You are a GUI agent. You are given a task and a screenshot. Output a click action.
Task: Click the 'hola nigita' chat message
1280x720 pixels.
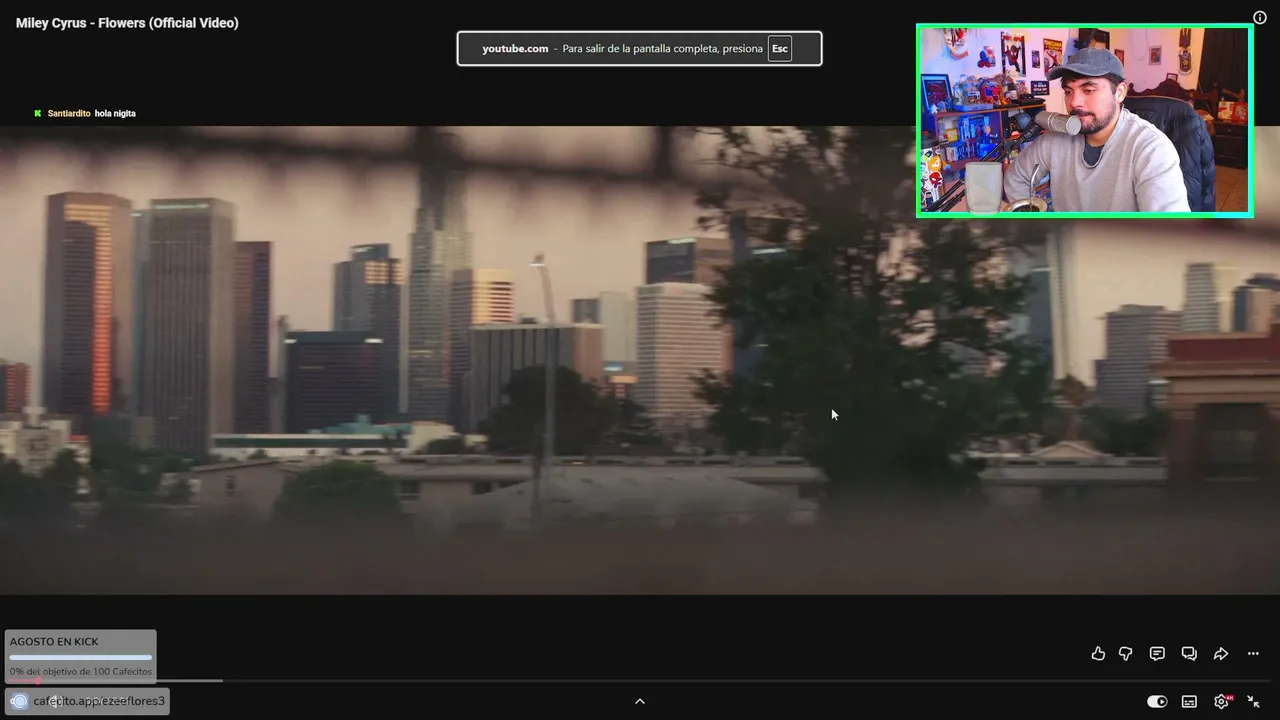click(115, 114)
